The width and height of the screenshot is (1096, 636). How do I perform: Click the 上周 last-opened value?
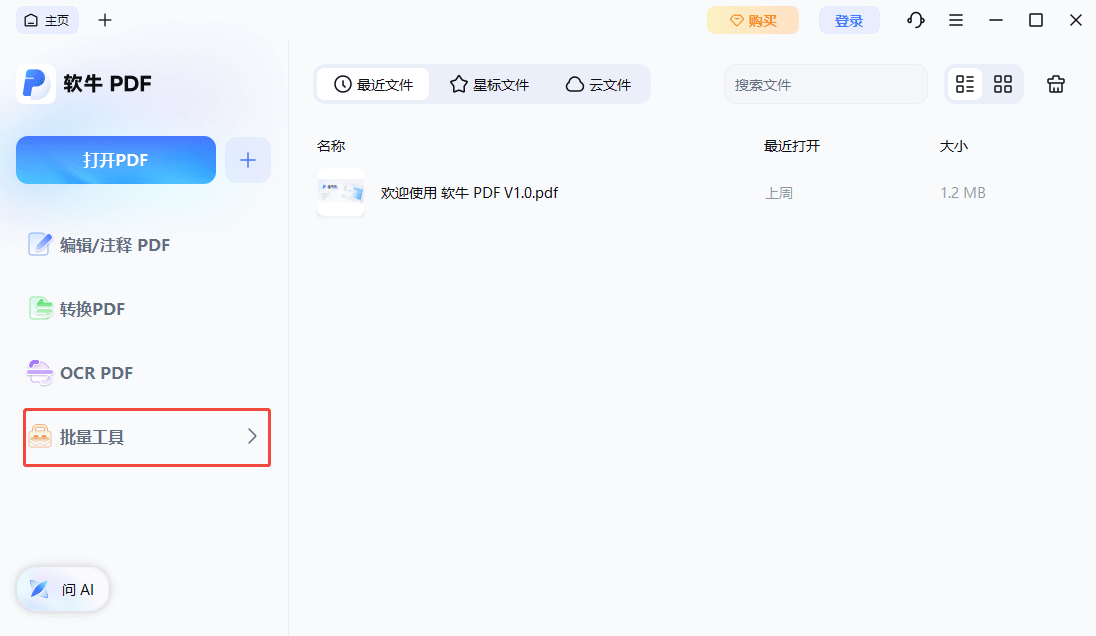(779, 193)
